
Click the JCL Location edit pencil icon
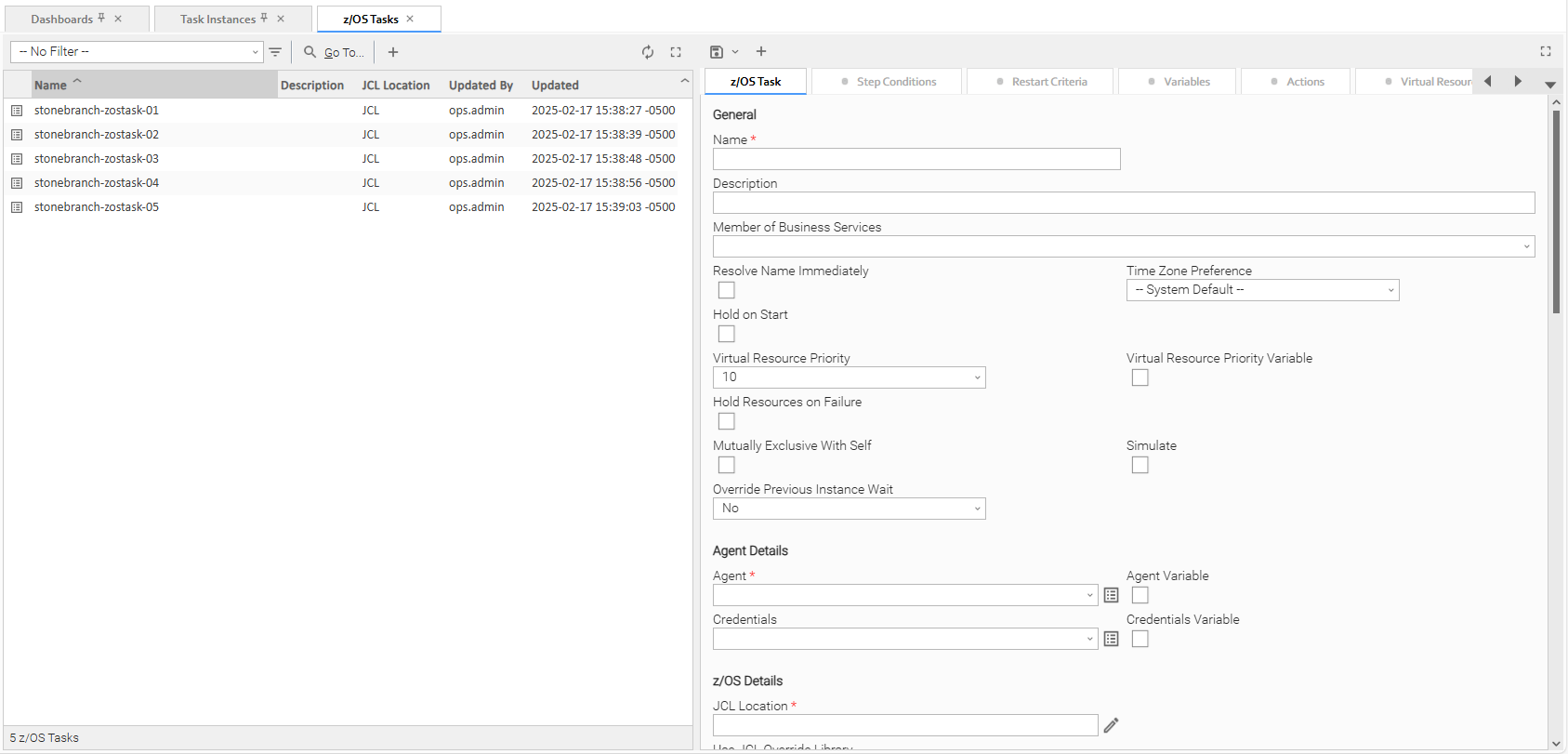(1111, 725)
